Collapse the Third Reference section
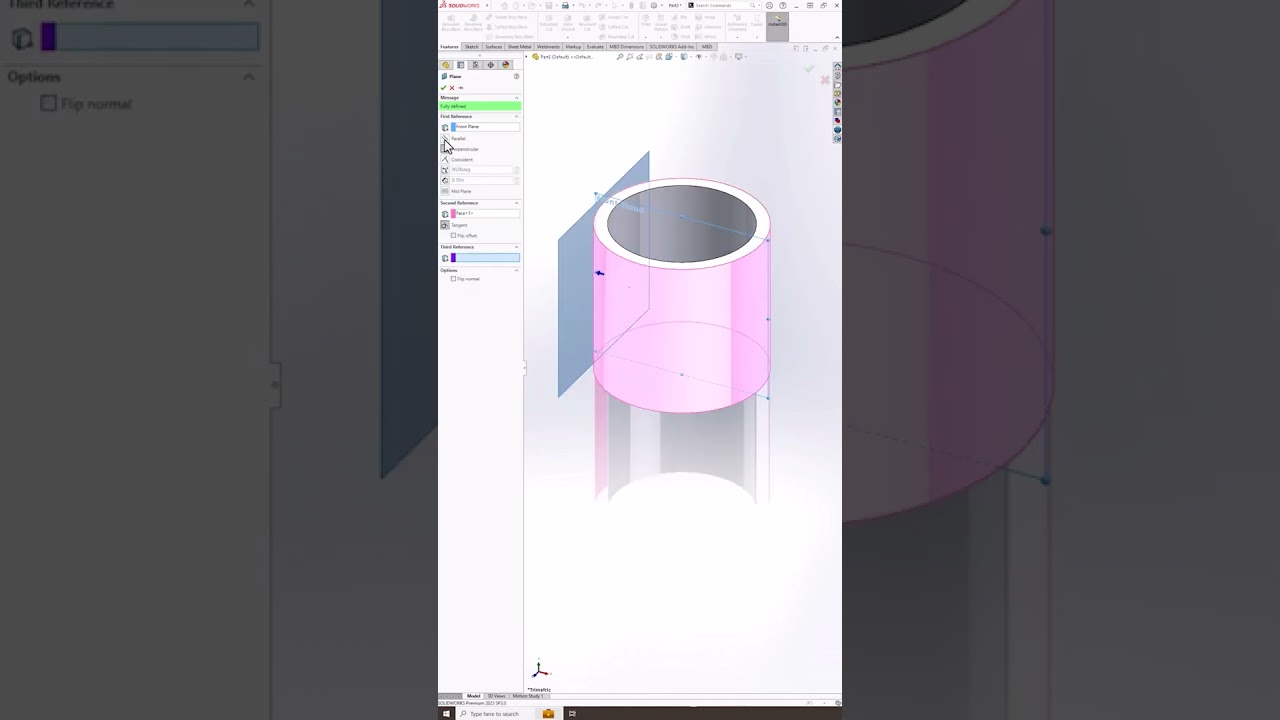Viewport: 1280px width, 720px height. 517,247
